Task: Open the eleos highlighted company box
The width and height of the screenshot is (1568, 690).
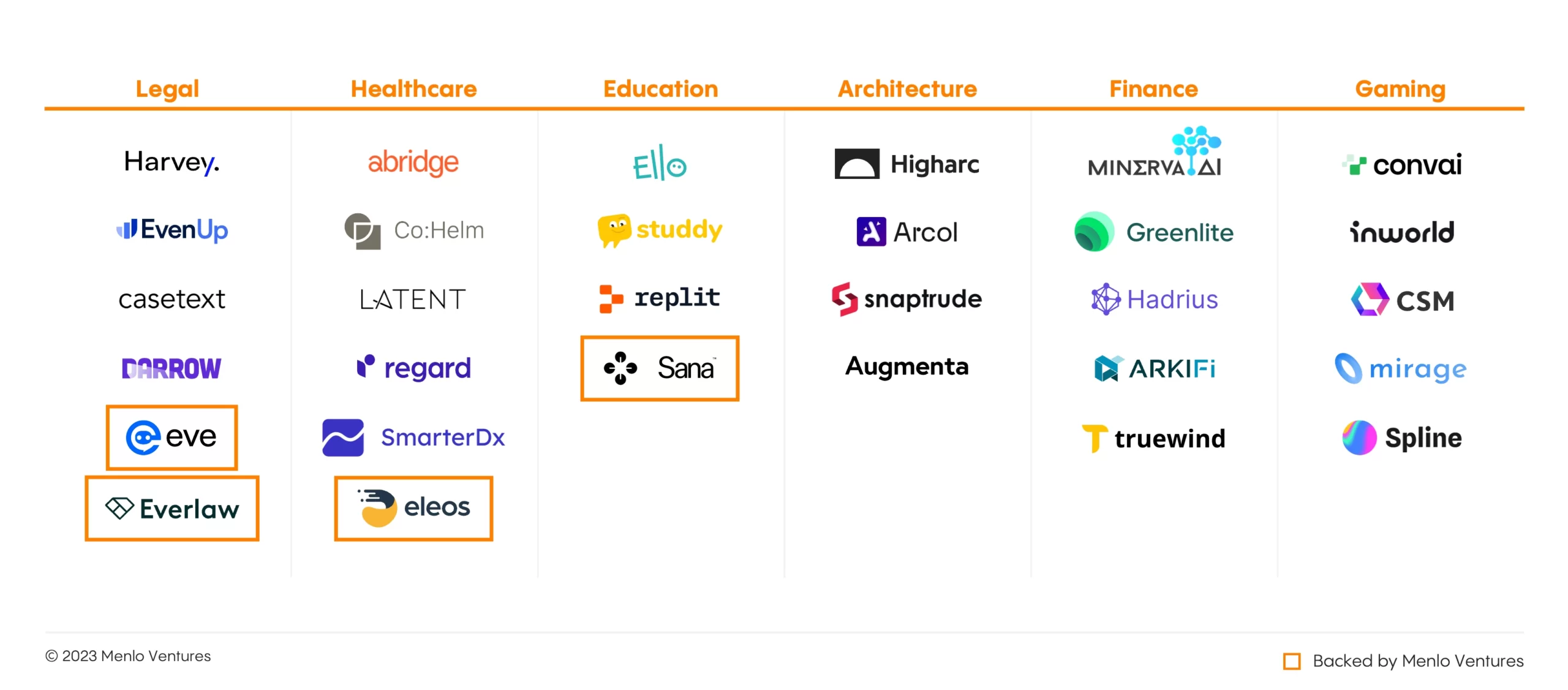Action: 413,508
